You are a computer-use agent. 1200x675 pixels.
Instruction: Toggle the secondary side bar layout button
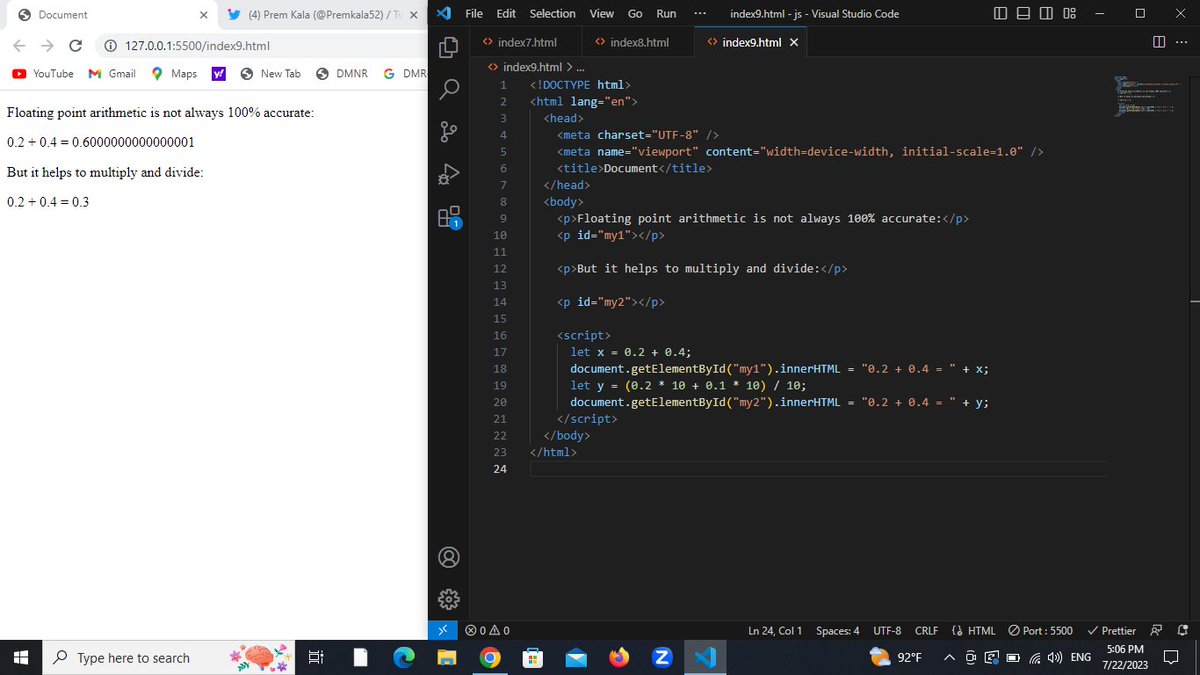tap(1047, 14)
